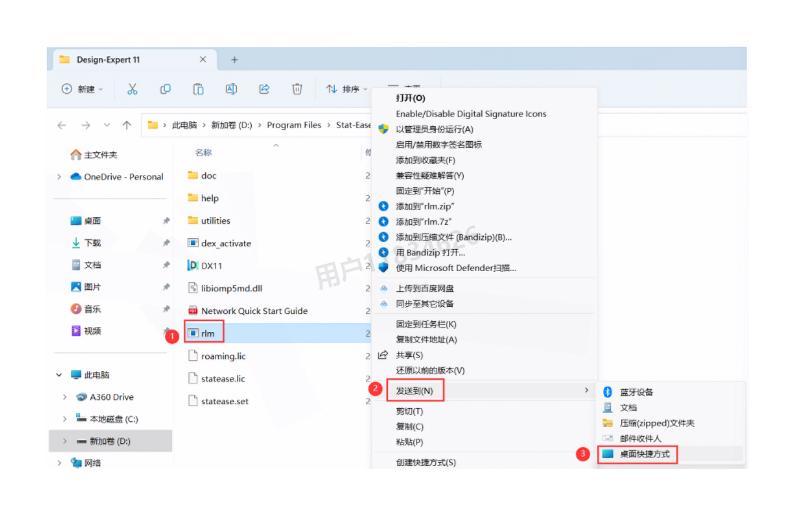Select the utilities folder

[x=209, y=221]
